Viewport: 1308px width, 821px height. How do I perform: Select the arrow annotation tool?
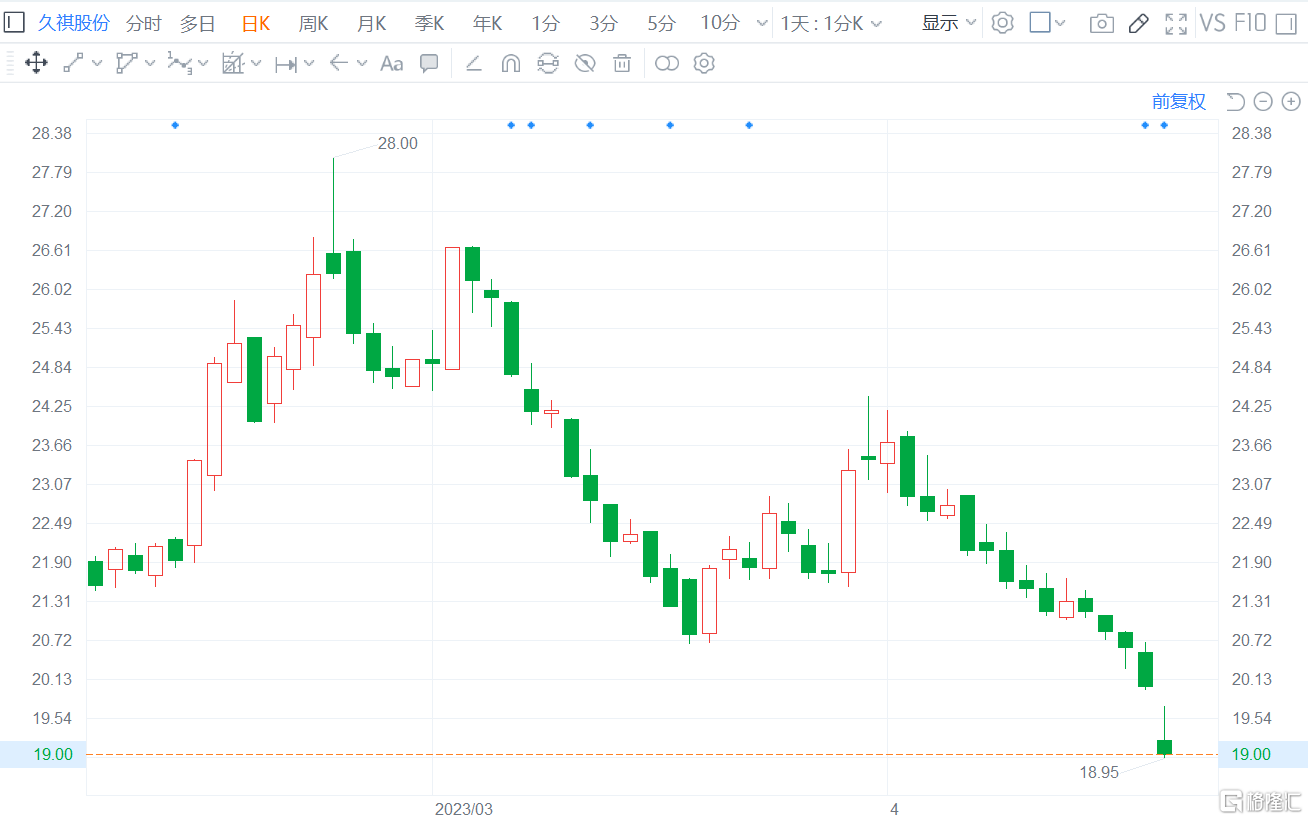(339, 64)
